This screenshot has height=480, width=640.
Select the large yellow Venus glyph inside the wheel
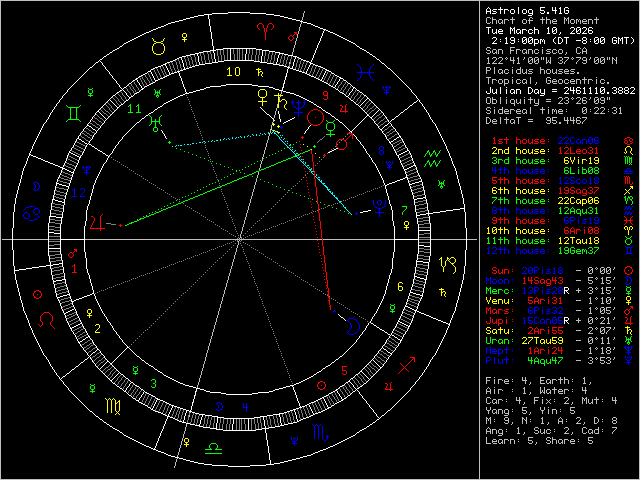262,98
